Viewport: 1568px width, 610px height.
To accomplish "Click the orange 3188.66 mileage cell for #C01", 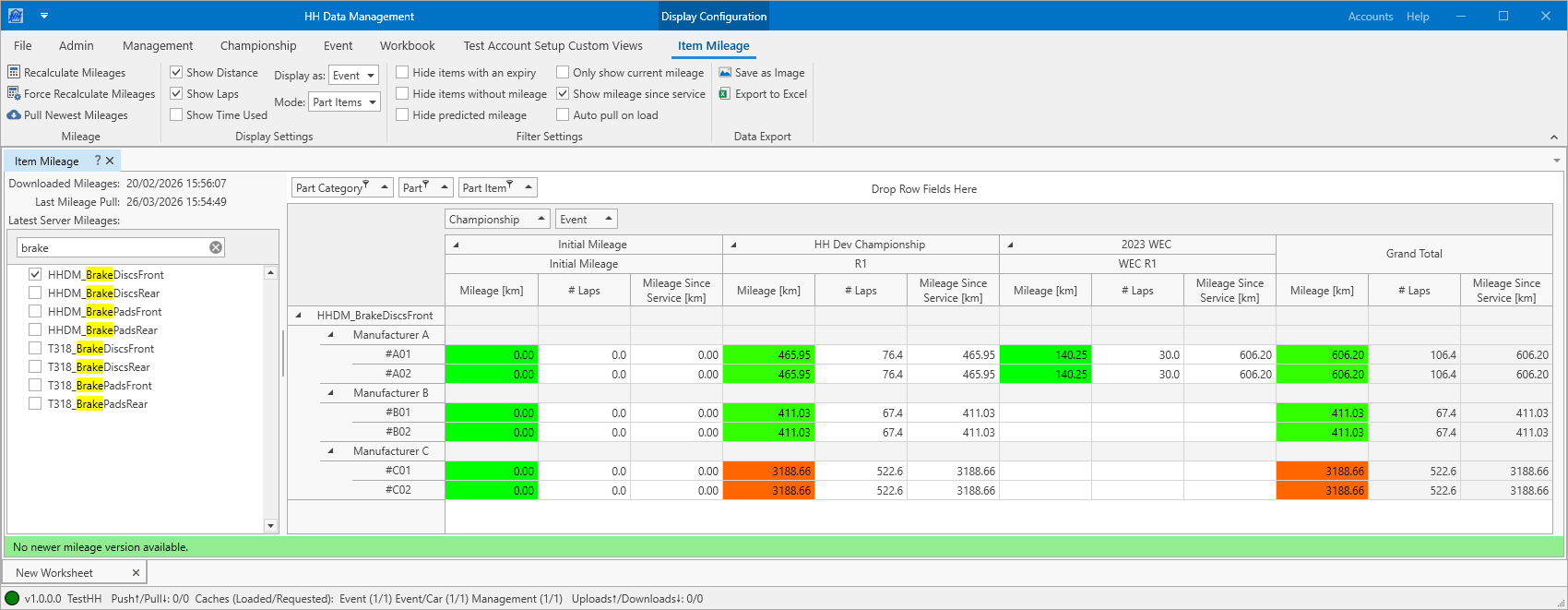I will [768, 471].
